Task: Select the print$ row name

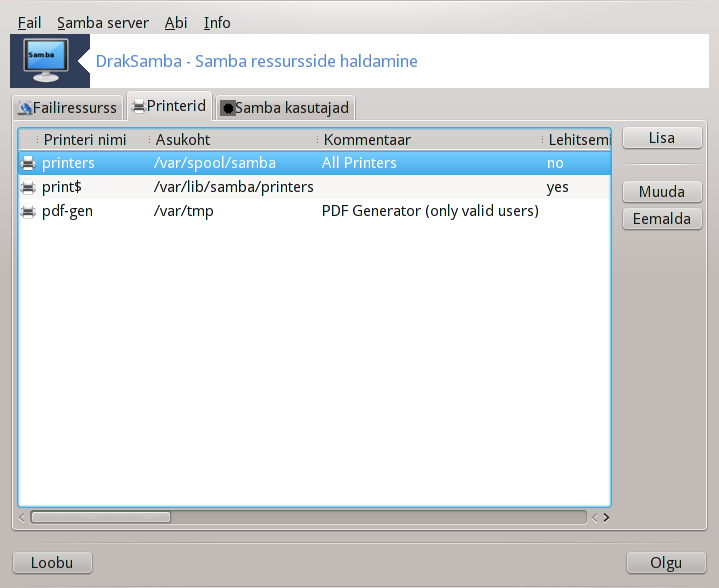Action: click(x=61, y=187)
